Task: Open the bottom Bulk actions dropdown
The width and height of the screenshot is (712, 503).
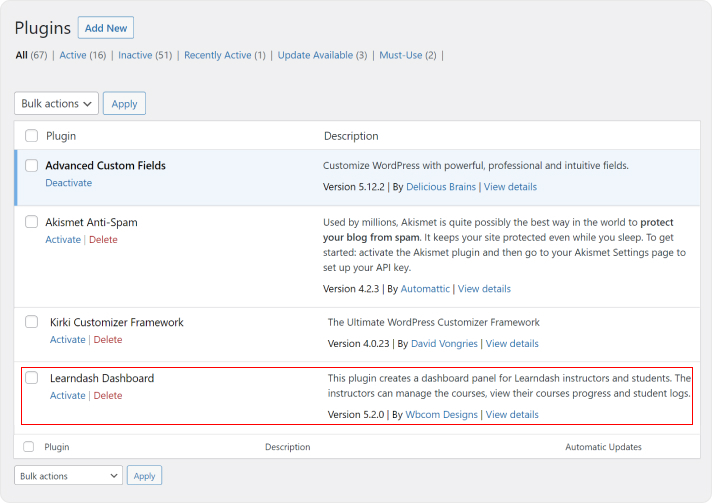Action: 67,476
